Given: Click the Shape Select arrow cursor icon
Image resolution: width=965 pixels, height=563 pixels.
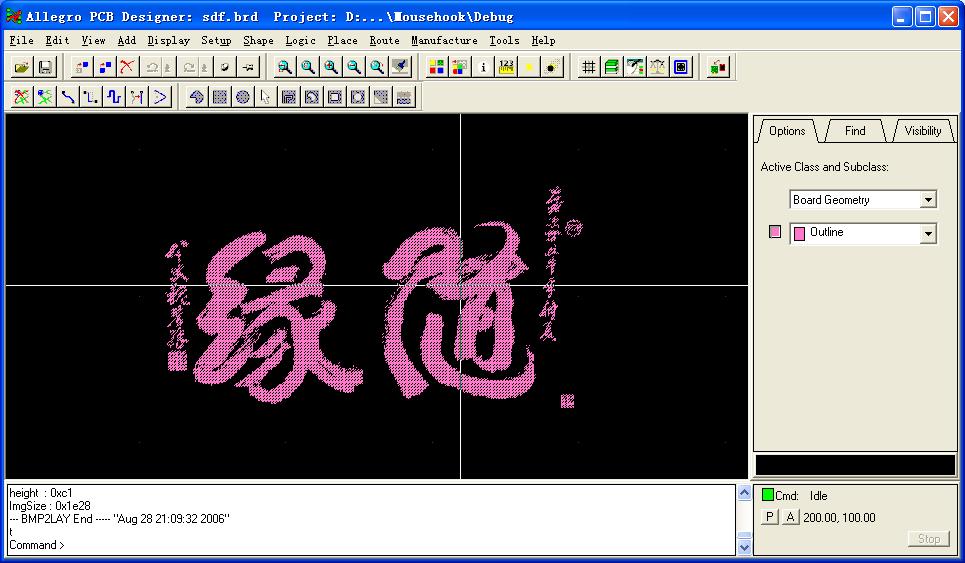Looking at the screenshot, I should pyautogui.click(x=265, y=97).
